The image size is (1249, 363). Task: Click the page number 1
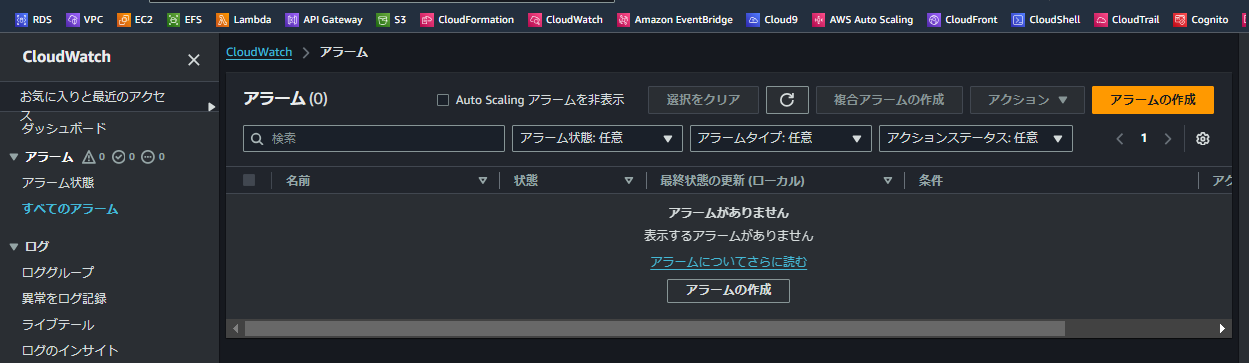point(1144,138)
